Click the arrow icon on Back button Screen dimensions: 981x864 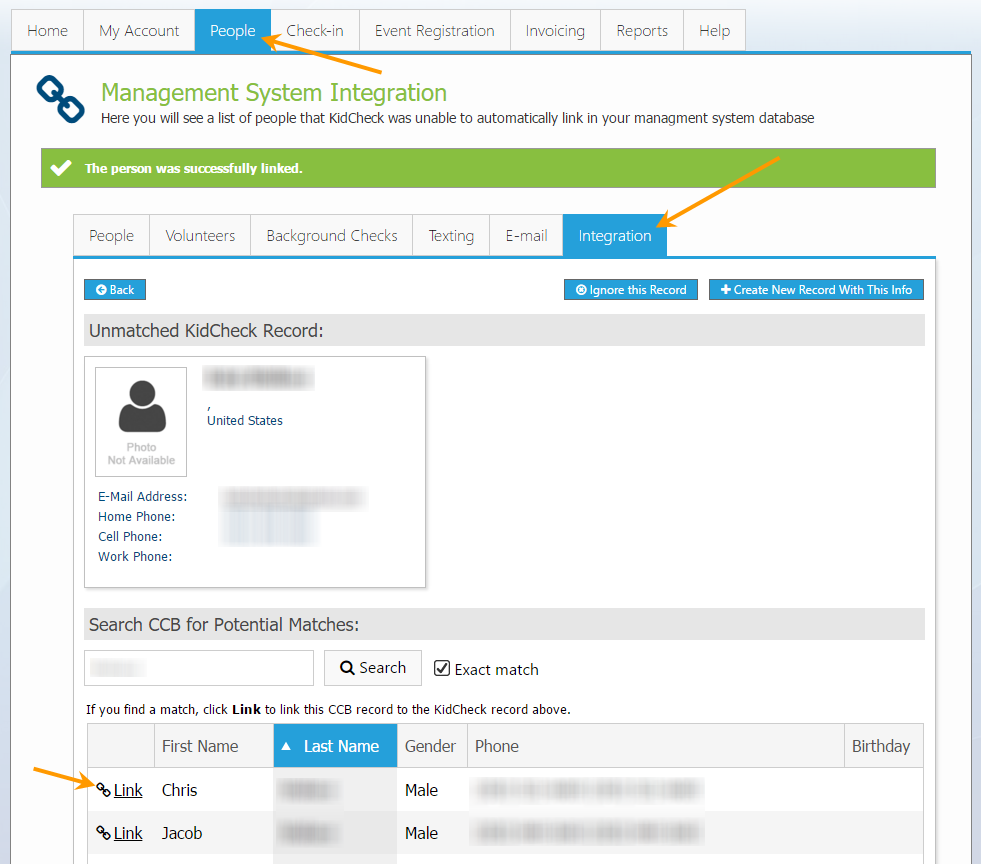pos(101,290)
